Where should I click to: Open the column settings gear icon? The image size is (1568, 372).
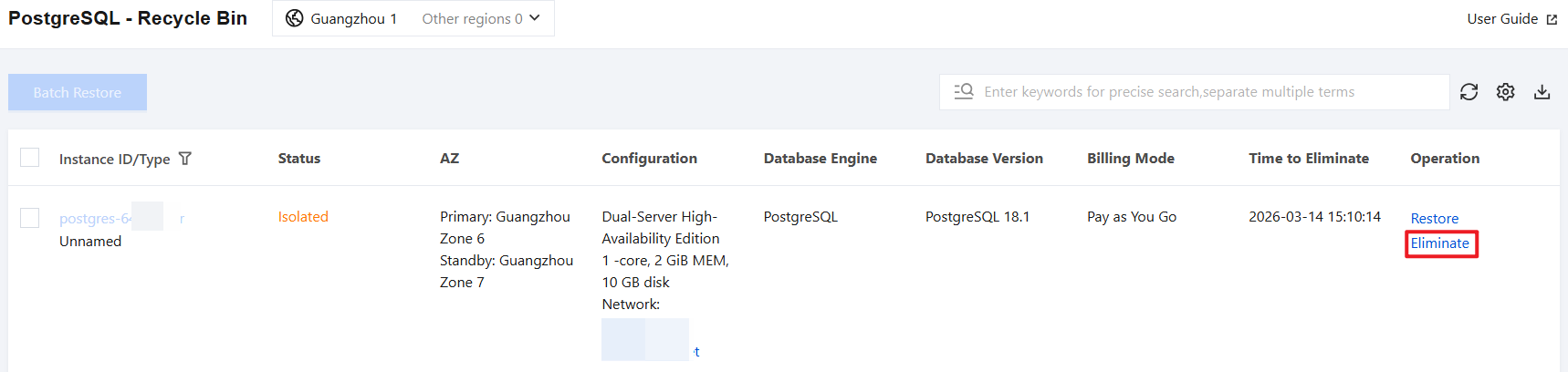(1505, 92)
